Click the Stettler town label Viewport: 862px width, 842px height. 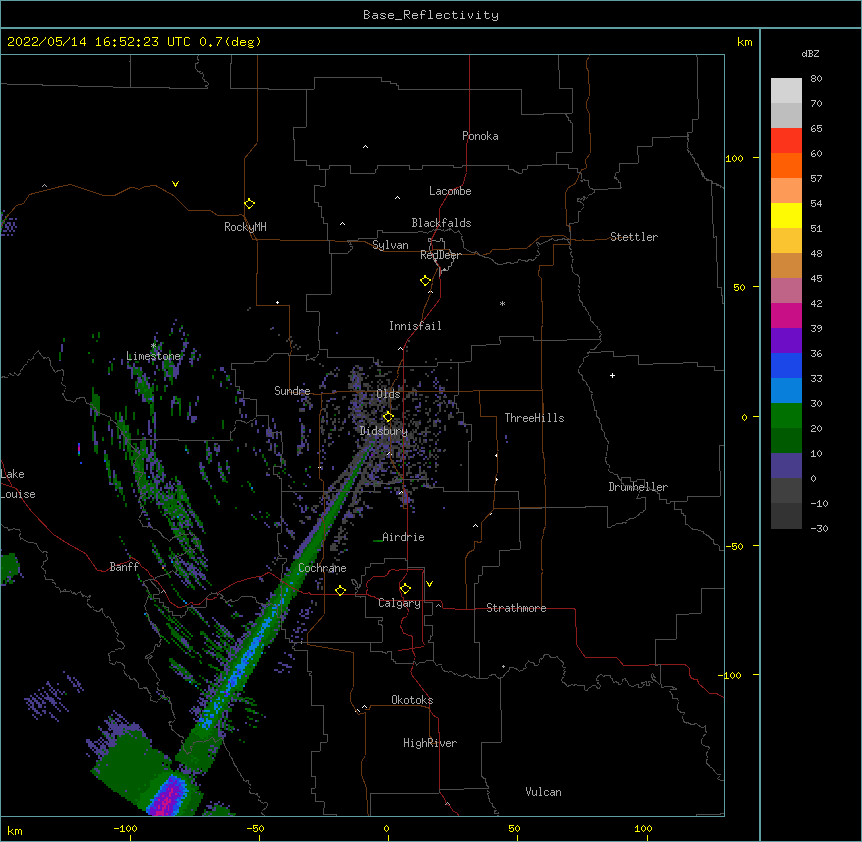(634, 237)
